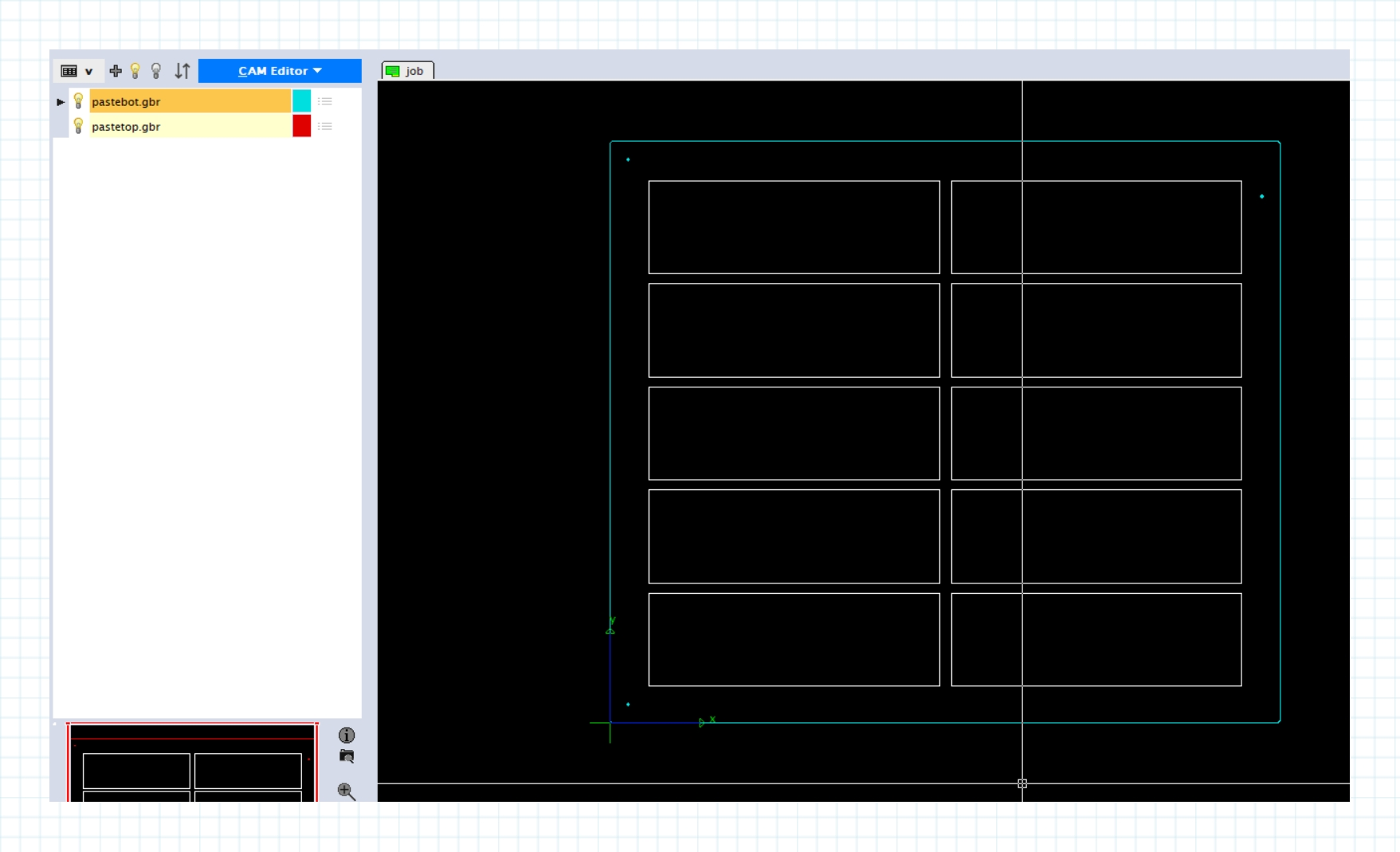This screenshot has height=852, width=1400.
Task: Change the cyan color swatch of pastebot.gbr
Action: point(301,101)
